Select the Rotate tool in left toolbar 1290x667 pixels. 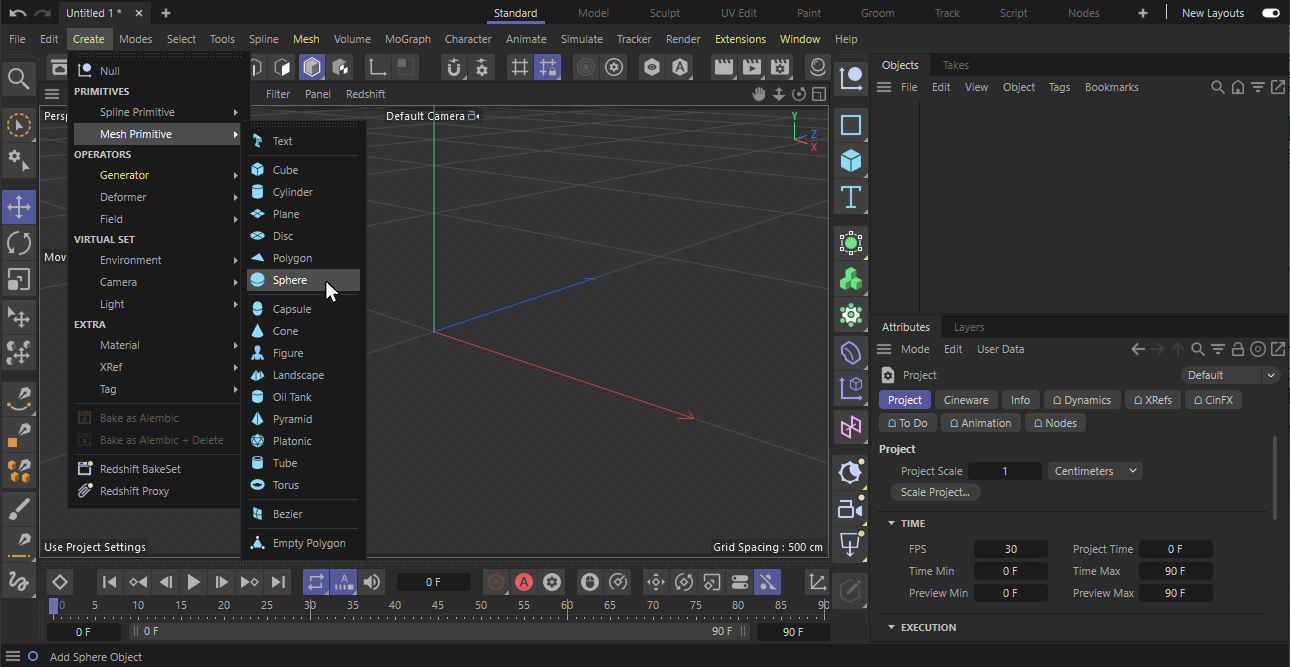19,243
